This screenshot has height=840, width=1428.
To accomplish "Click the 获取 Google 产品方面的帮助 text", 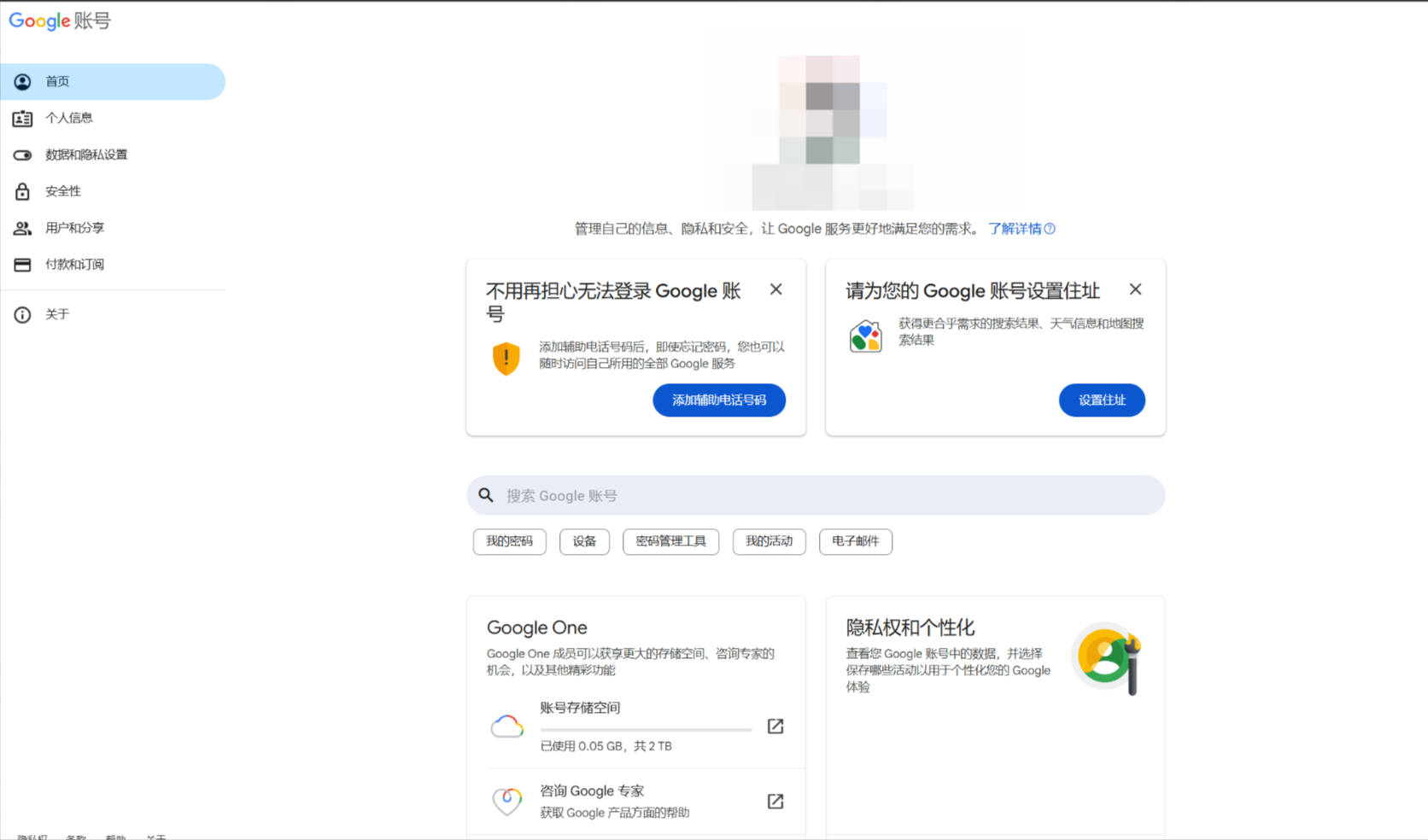I will pos(615,813).
